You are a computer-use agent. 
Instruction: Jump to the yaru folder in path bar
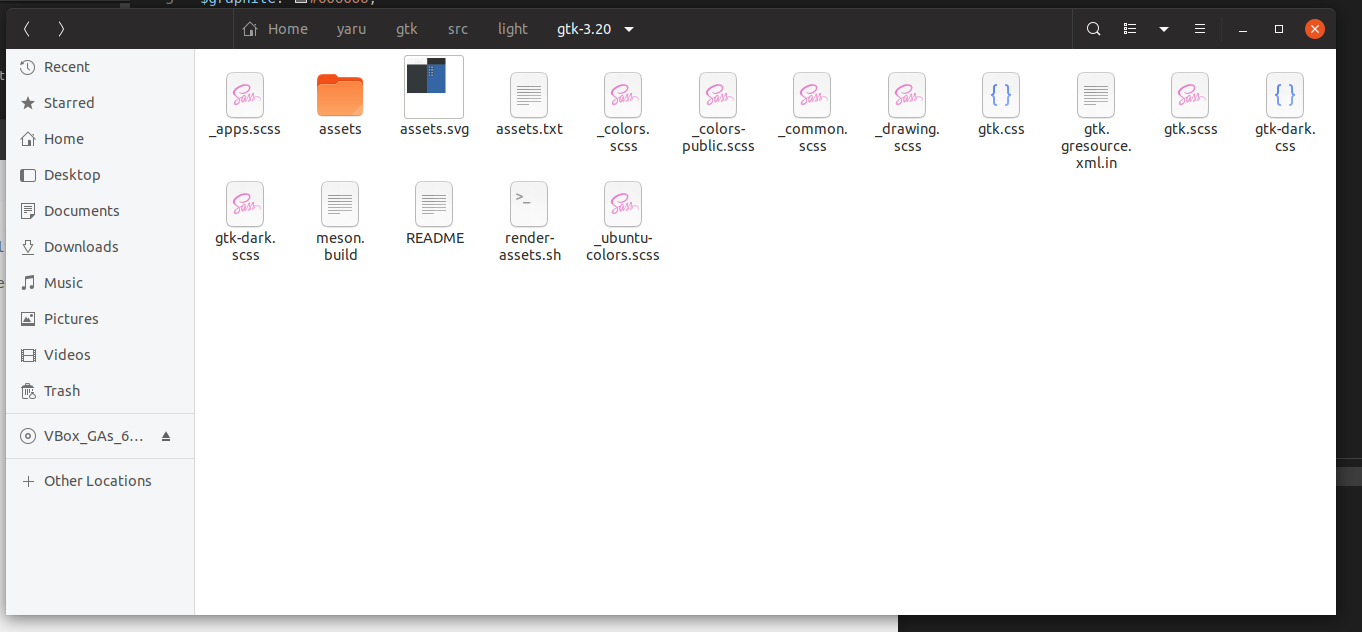pos(351,29)
